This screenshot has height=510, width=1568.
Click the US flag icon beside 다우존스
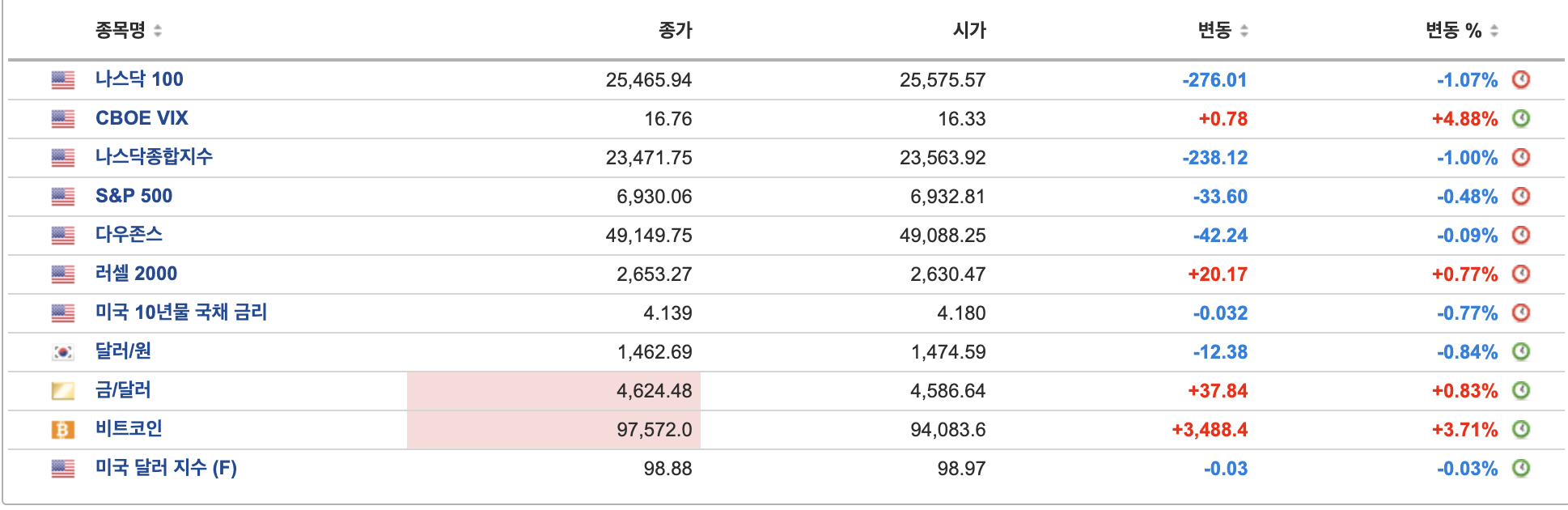tap(62, 235)
